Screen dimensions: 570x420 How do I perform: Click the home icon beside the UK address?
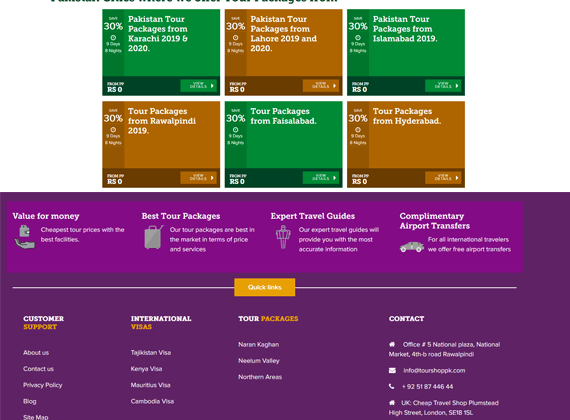(x=392, y=403)
